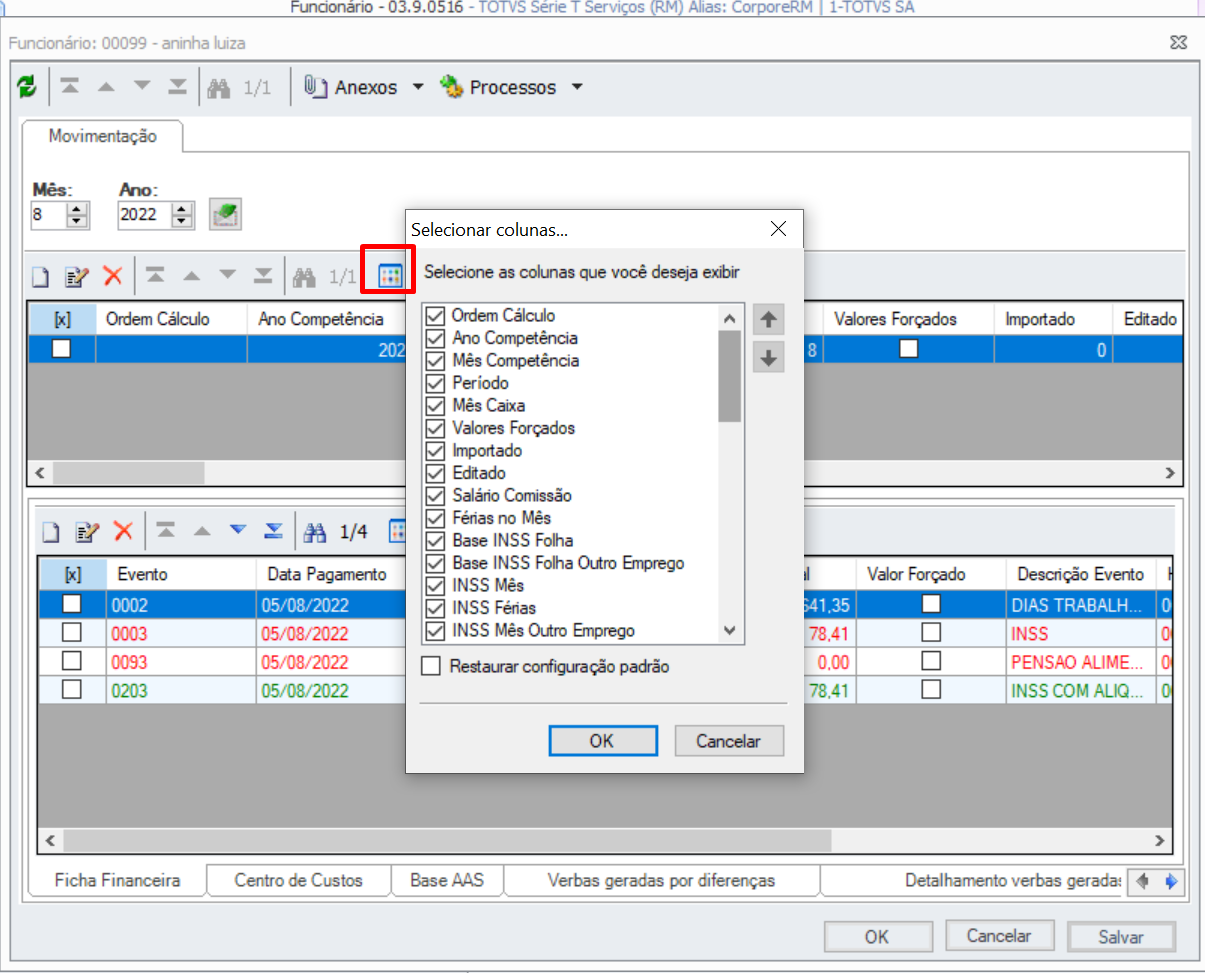The height and width of the screenshot is (973, 1205).
Task: Click the binoculars search icon showing 1/4
Action: tap(315, 531)
